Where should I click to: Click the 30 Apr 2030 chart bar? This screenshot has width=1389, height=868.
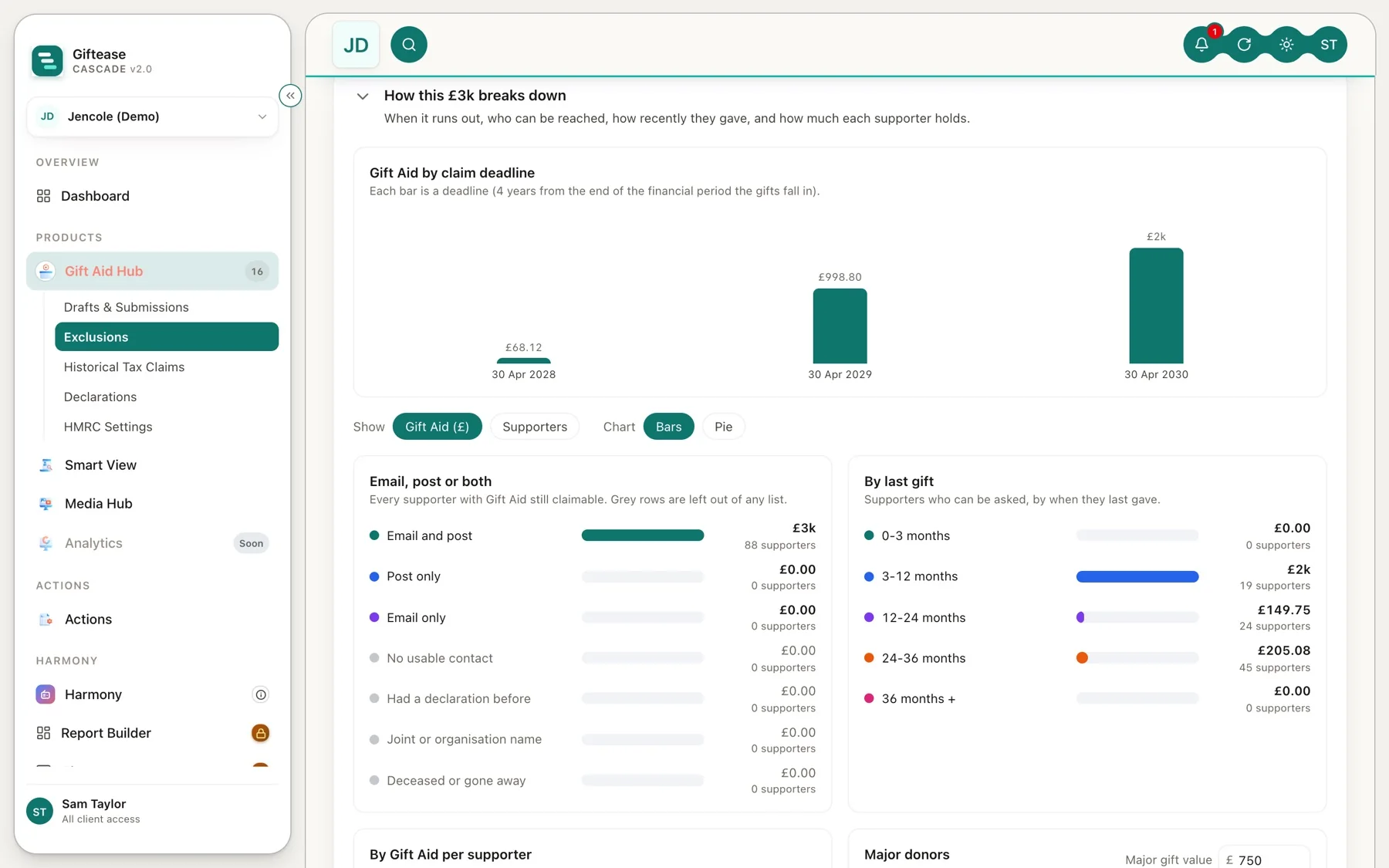pyautogui.click(x=1156, y=306)
